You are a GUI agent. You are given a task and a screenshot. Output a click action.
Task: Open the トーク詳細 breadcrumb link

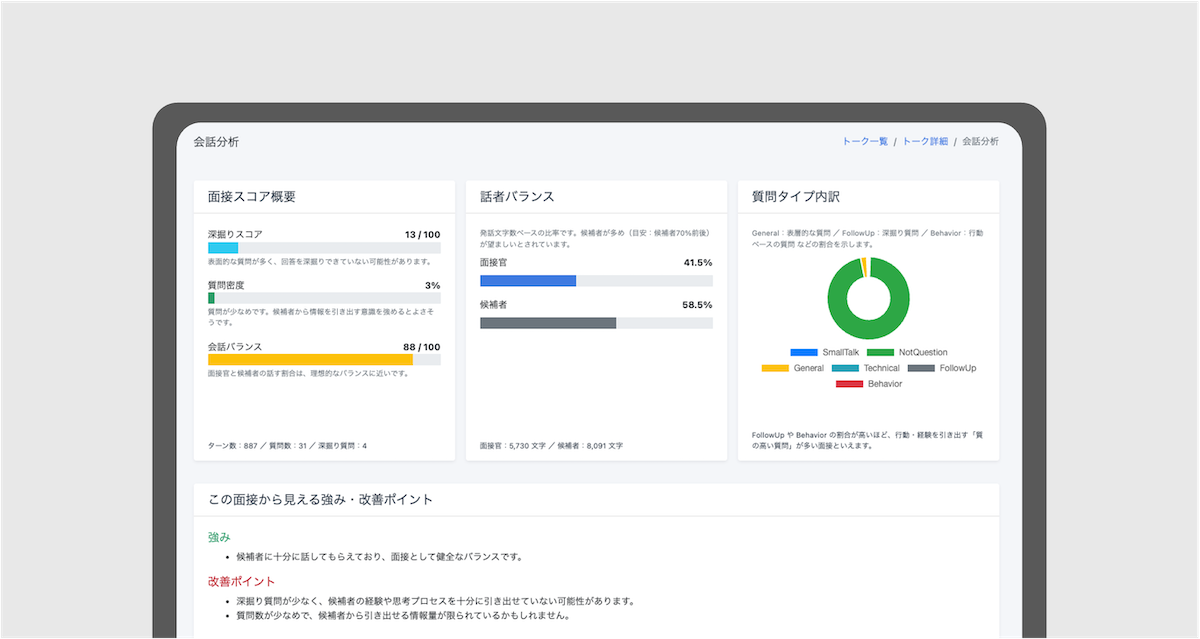(x=925, y=141)
